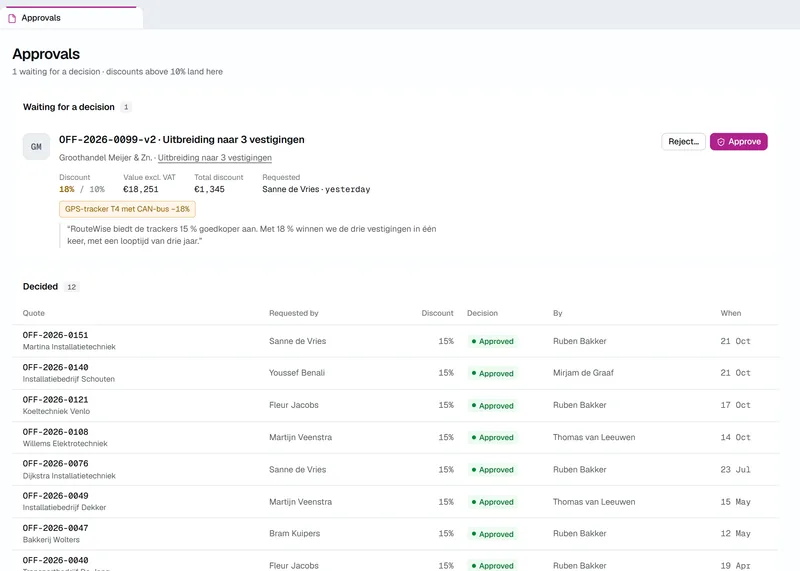800x571 pixels.
Task: Open quote OFF-2026-0040
Action: [55, 560]
